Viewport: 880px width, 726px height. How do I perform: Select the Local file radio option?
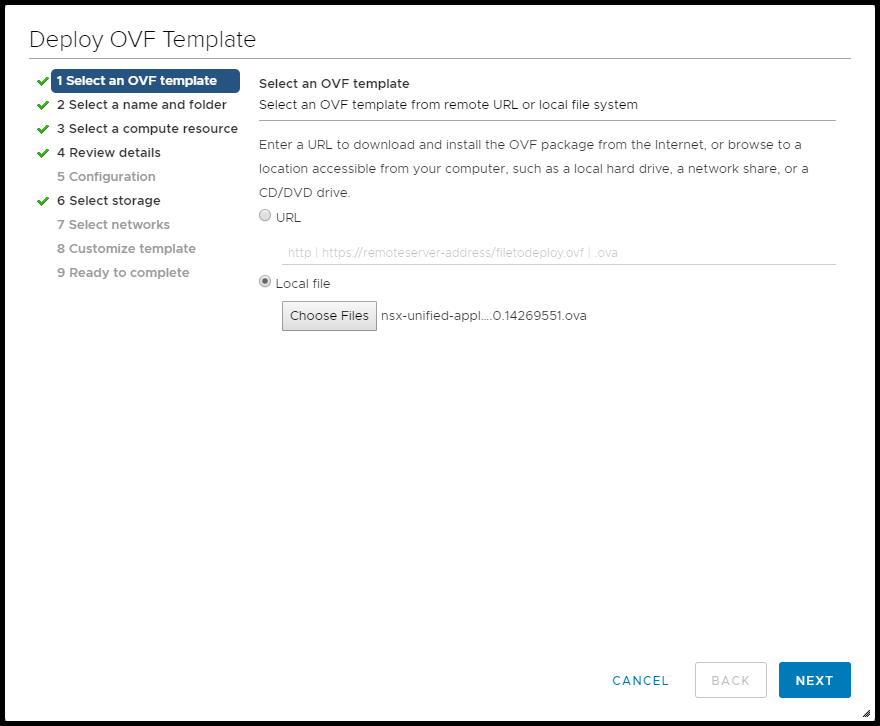[x=265, y=283]
